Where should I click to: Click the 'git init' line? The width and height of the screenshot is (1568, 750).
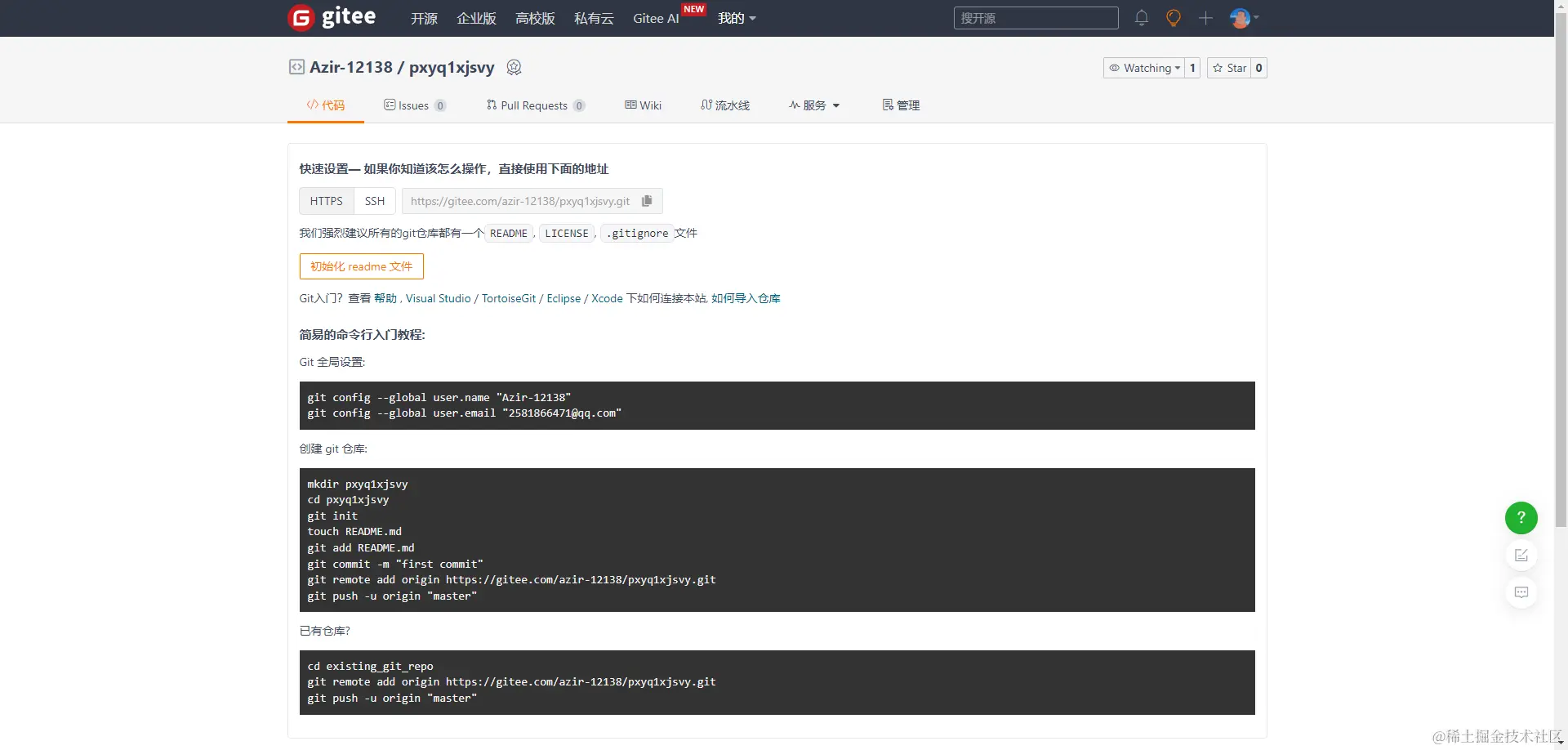pyautogui.click(x=332, y=516)
